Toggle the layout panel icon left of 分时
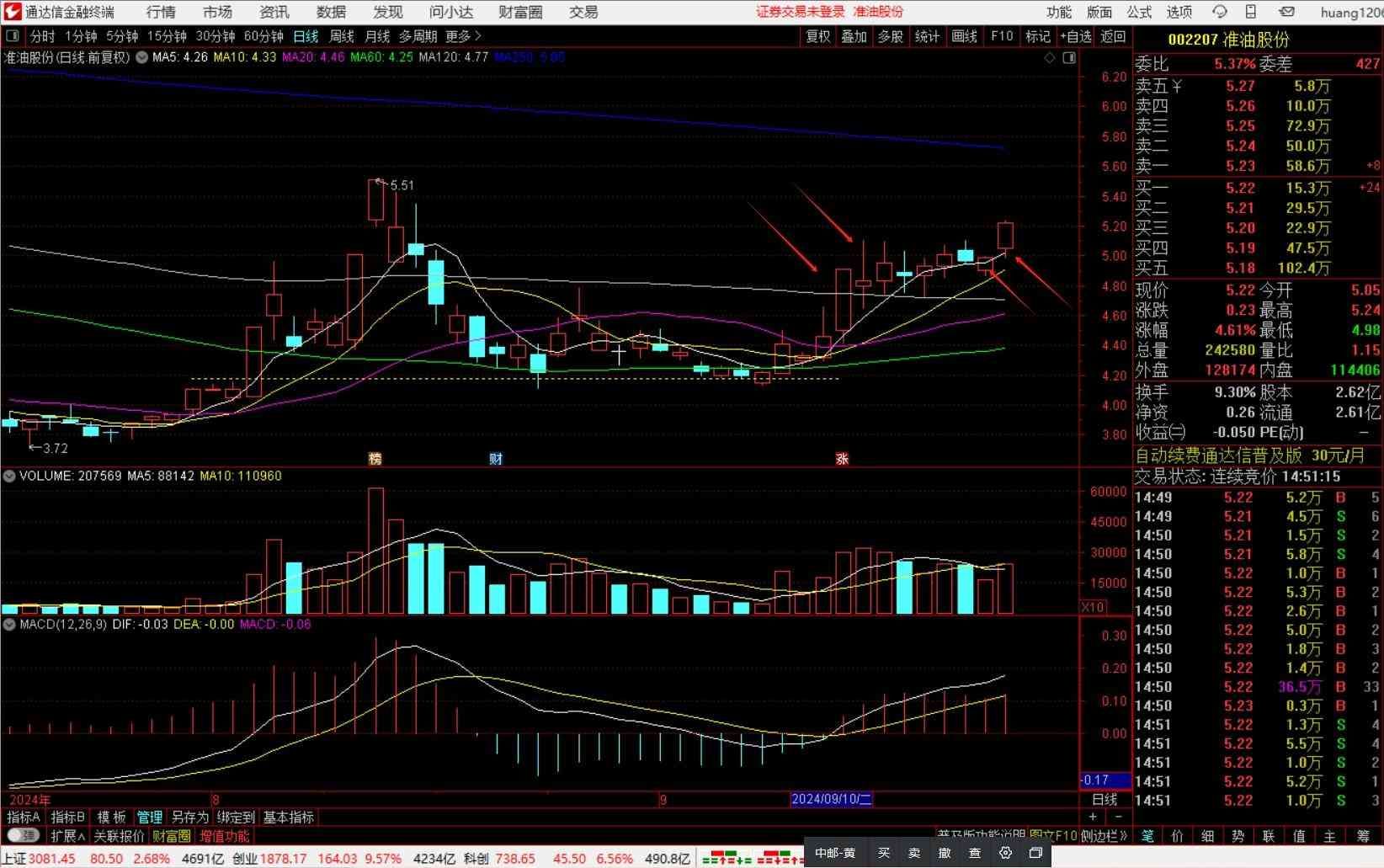 pos(13,36)
